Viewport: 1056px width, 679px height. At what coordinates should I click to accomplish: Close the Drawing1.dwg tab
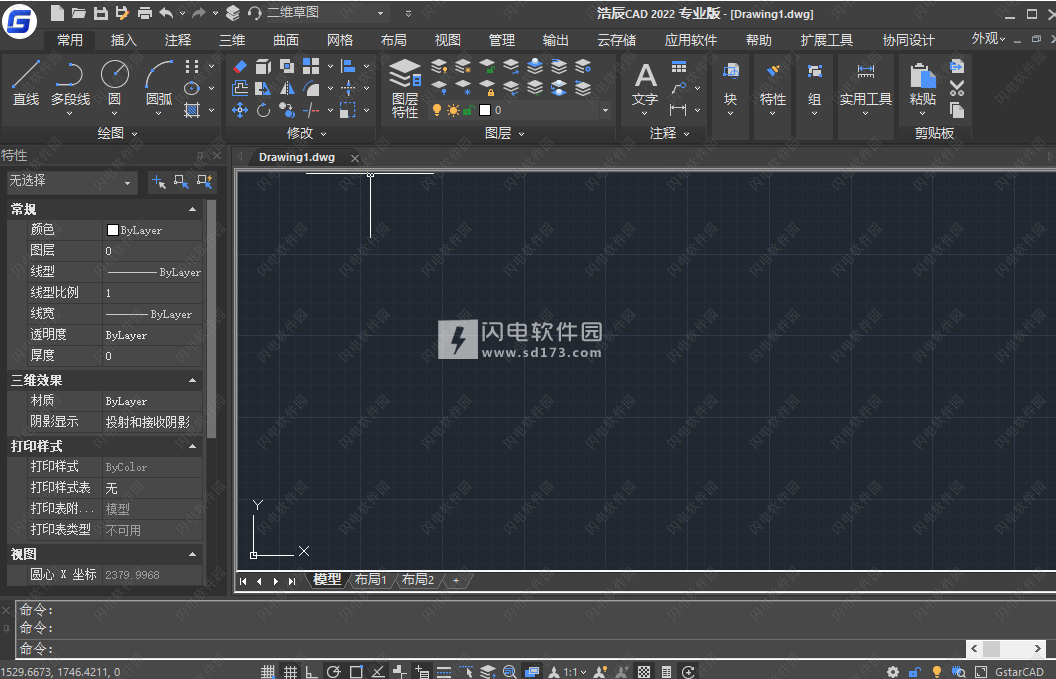pos(355,158)
